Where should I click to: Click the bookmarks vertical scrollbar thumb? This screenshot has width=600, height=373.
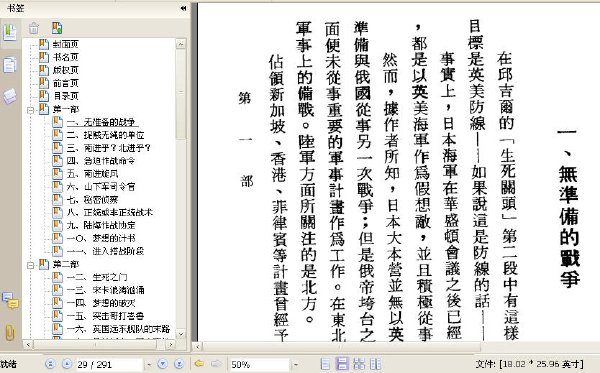(x=181, y=94)
